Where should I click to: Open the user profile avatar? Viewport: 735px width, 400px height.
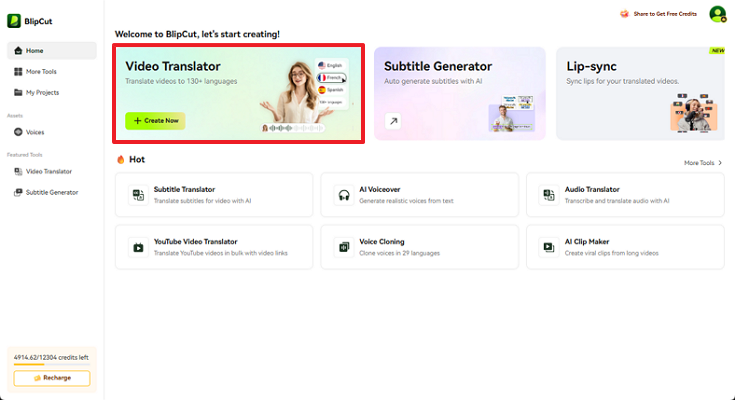tap(716, 14)
